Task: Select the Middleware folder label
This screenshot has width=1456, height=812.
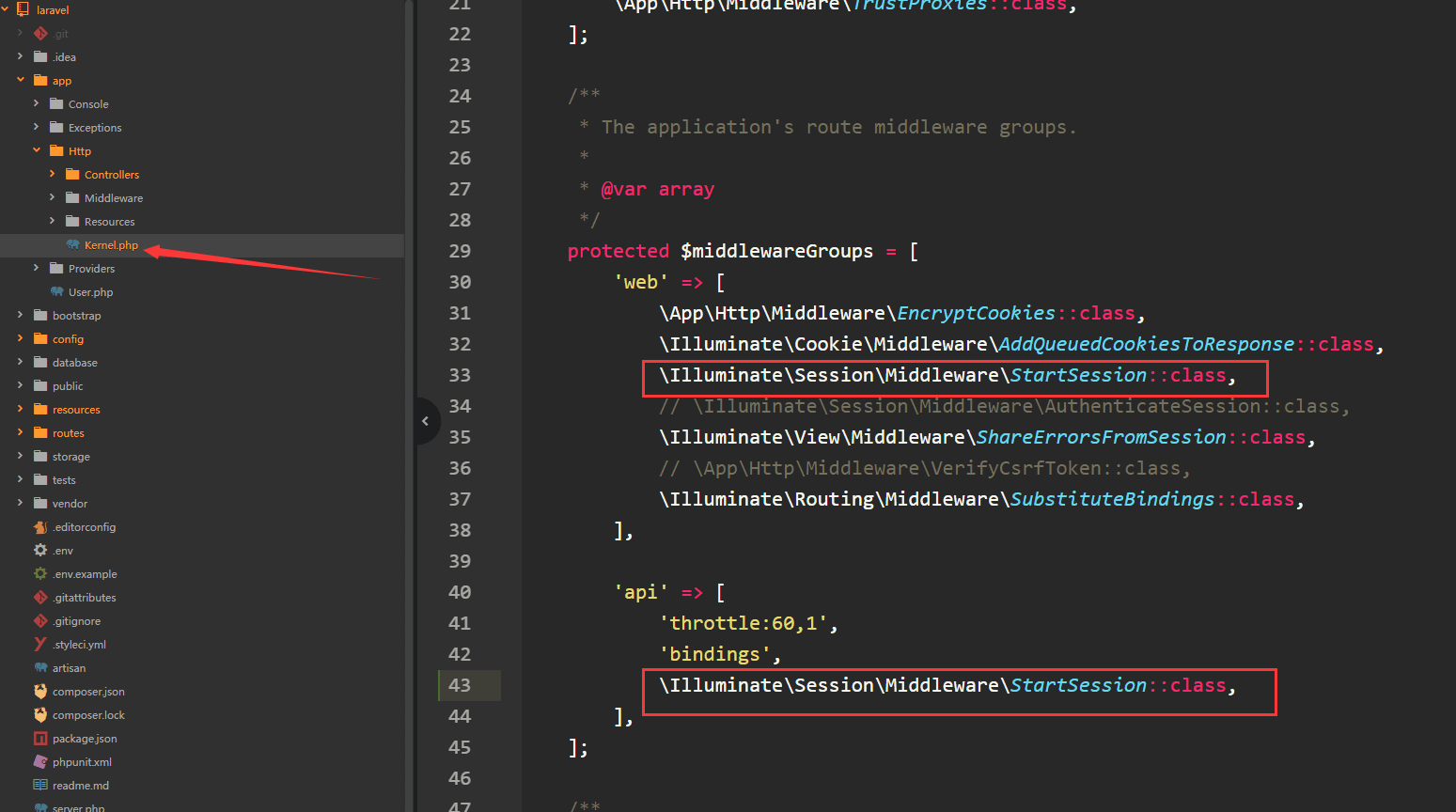Action: pyautogui.click(x=114, y=198)
